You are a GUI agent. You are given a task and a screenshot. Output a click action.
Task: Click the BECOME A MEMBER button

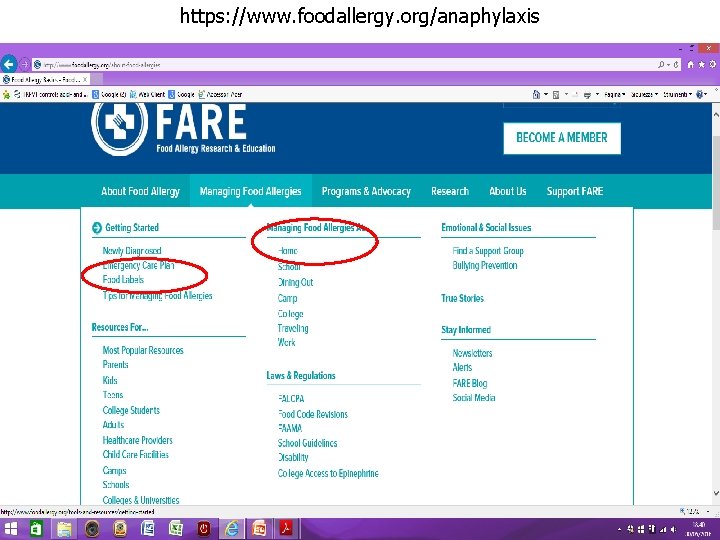(x=562, y=138)
